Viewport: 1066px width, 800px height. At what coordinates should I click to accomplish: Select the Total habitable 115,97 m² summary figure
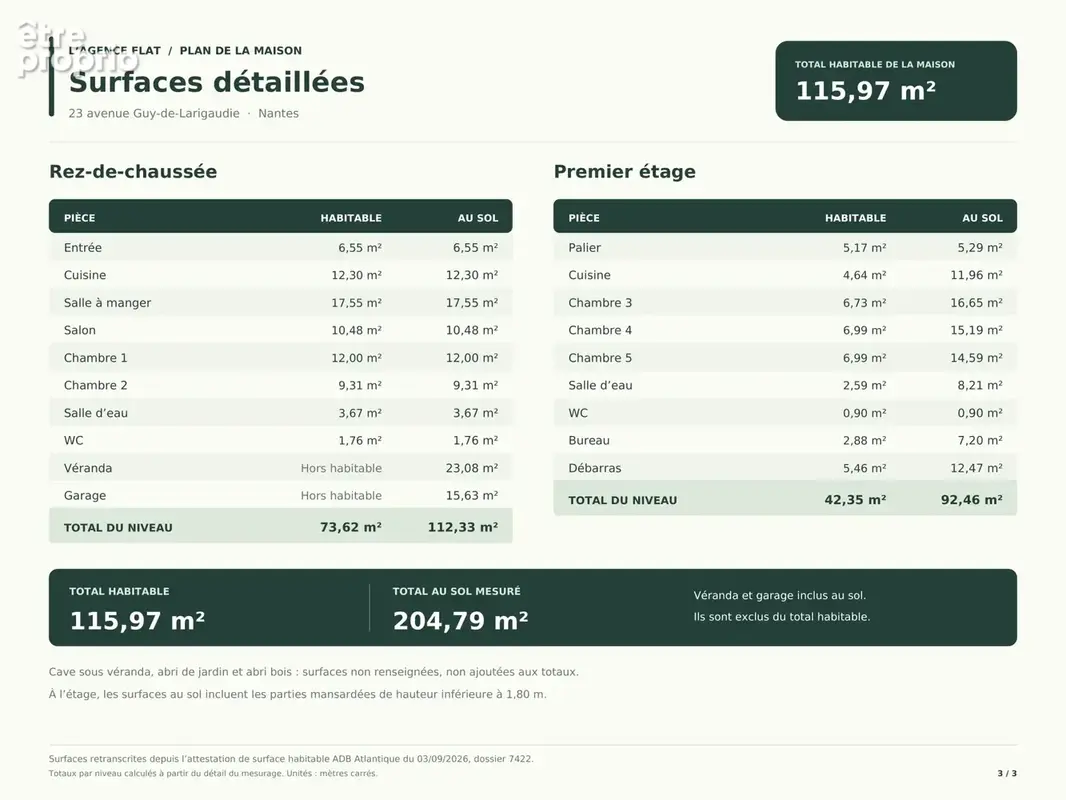tap(137, 621)
